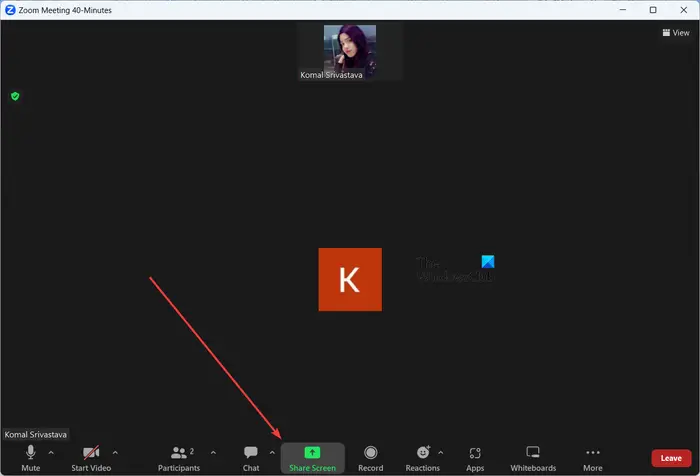This screenshot has height=476, width=700.
Task: Expand the arrow next to Participants
Action: tap(213, 453)
